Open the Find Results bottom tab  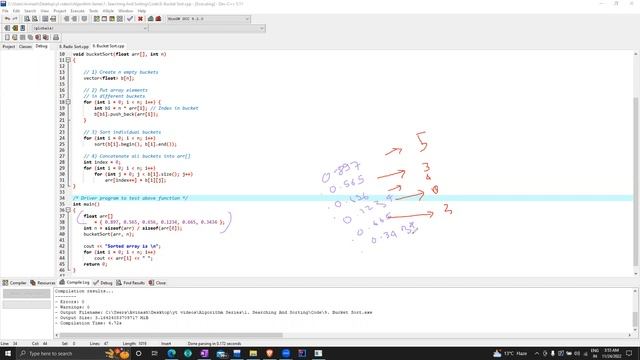[131, 282]
